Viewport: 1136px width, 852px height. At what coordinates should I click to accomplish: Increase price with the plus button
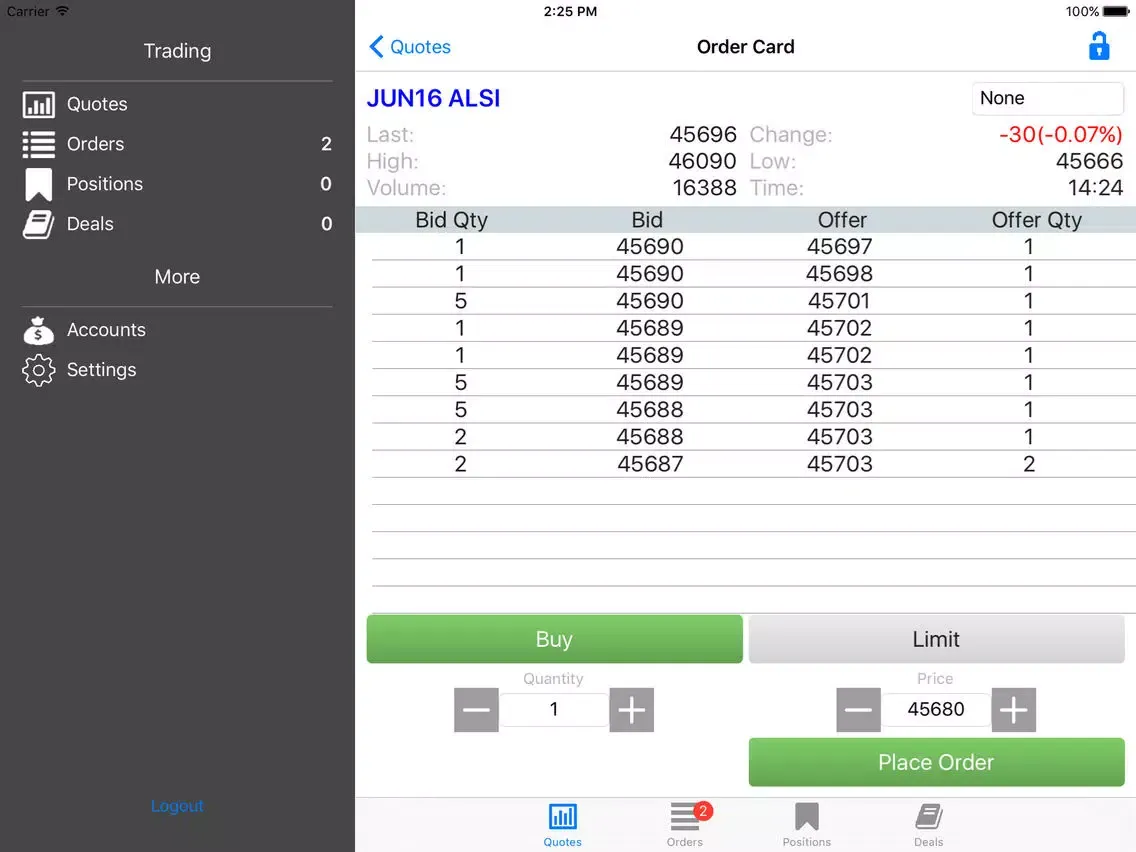[x=1013, y=709]
